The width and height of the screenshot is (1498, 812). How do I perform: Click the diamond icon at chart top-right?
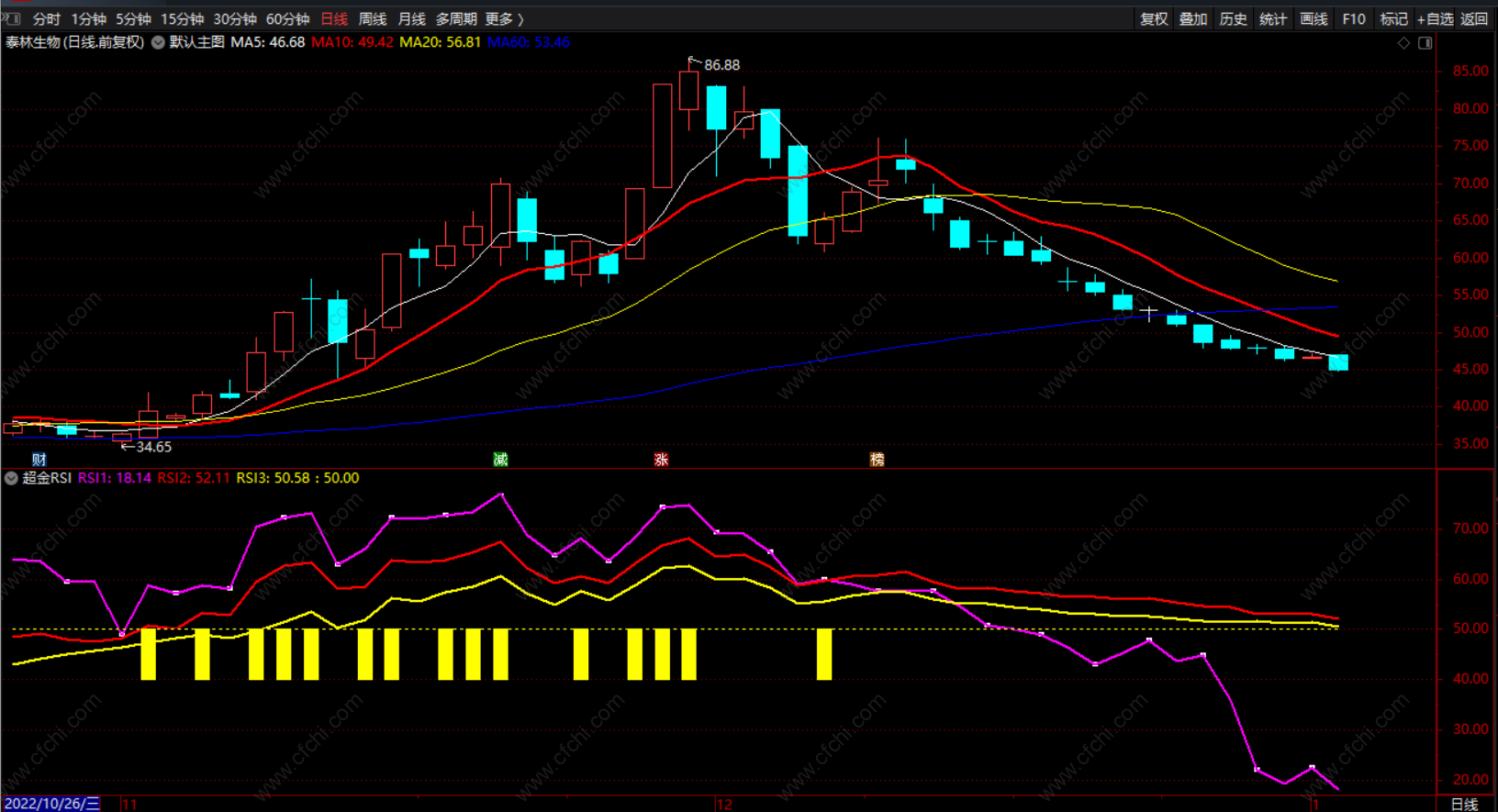coord(1403,43)
